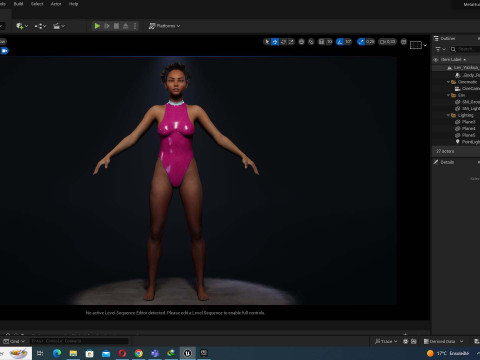Open the Platforms dropdown
Screen dimensions: 480x360
click(x=164, y=26)
